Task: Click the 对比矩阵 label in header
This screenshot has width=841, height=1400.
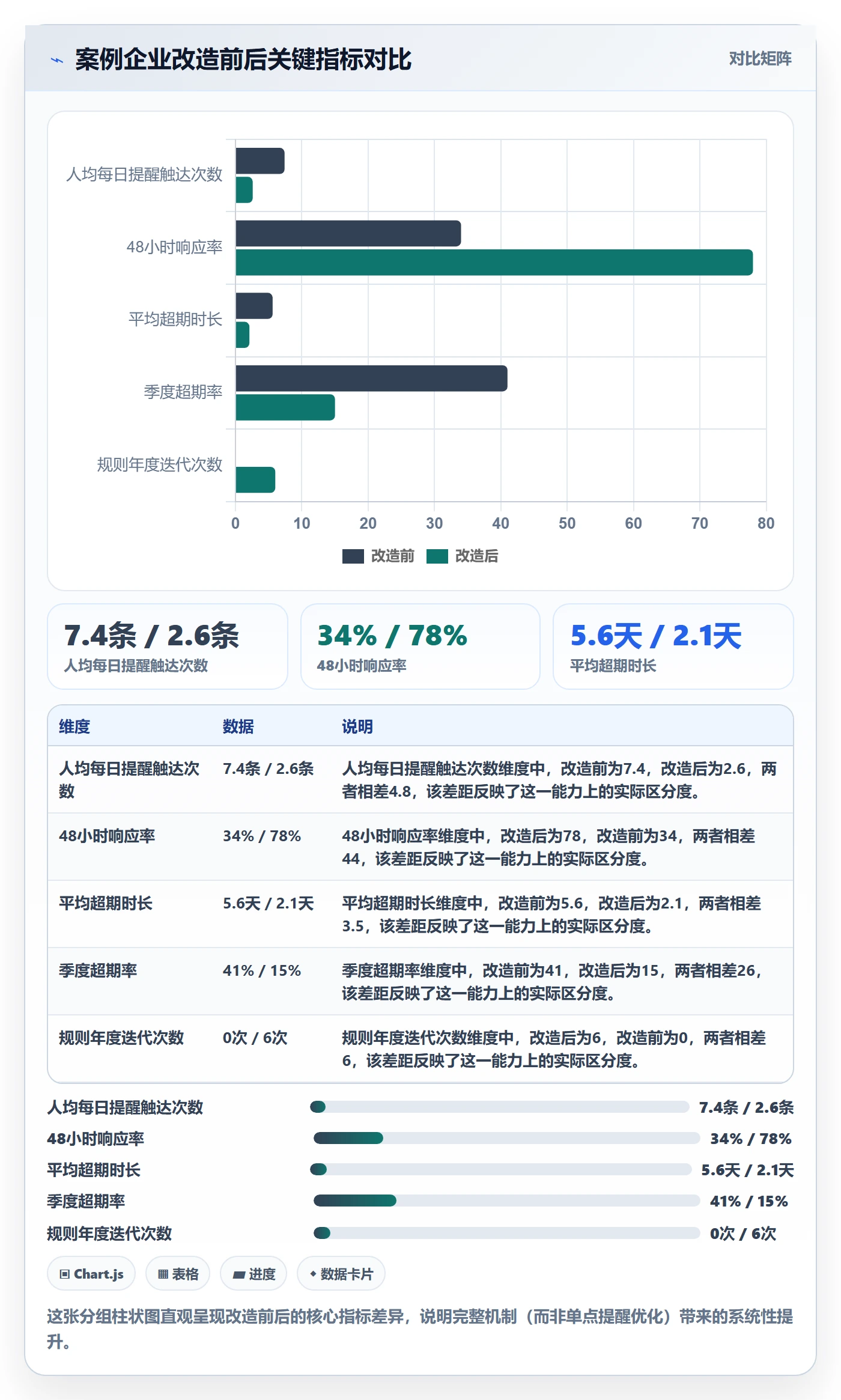Action: (760, 58)
